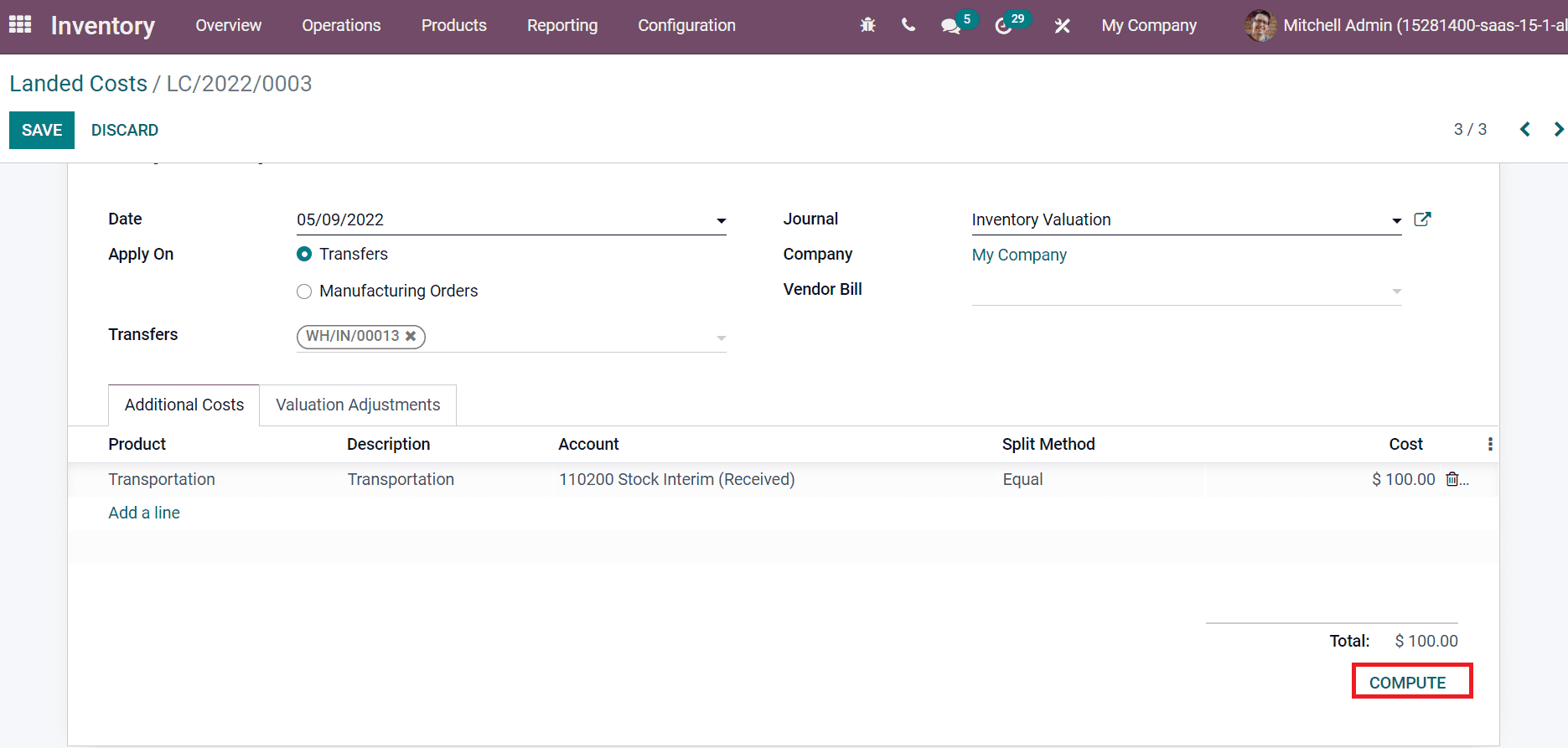The height and width of the screenshot is (748, 1568).
Task: Click the Inventory app title
Action: [x=103, y=26]
